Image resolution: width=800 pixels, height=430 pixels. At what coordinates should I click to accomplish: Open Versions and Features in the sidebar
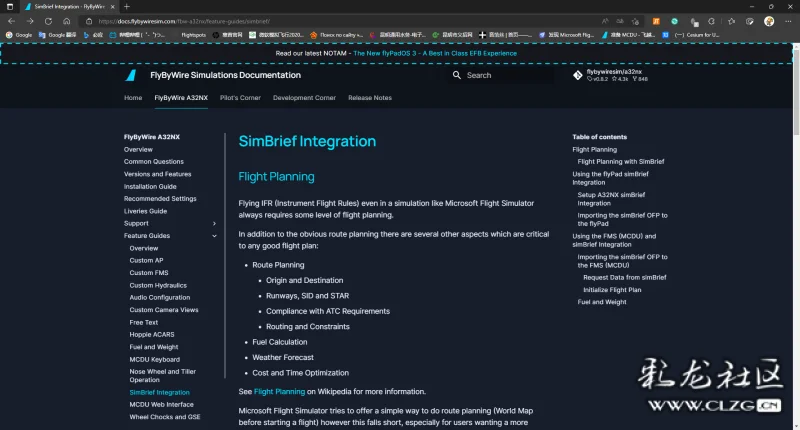click(x=158, y=174)
